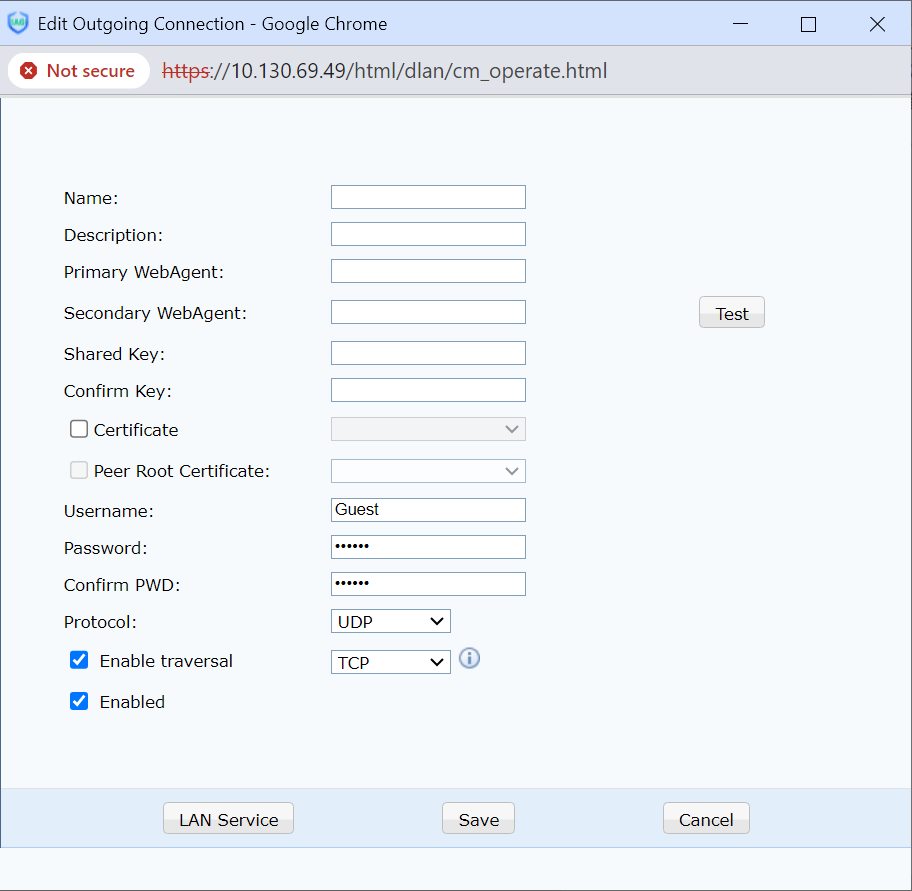Click the Username field containing Guest

point(428,510)
